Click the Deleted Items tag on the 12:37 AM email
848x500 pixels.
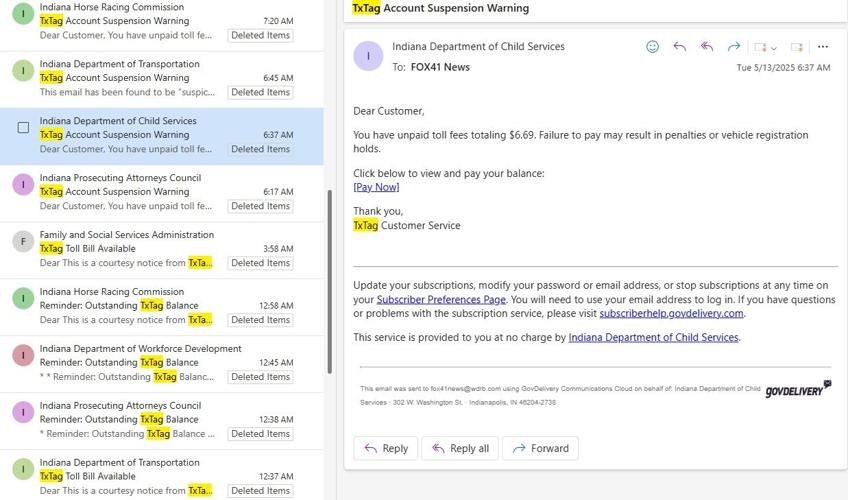261,491
